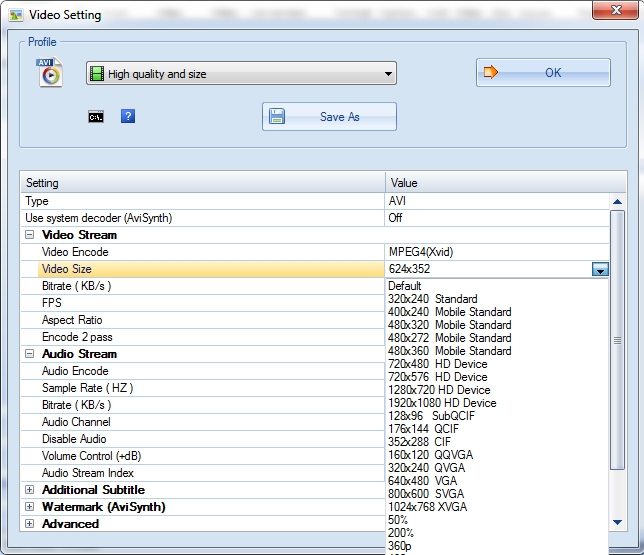Expand the Advanced section

tap(30, 524)
